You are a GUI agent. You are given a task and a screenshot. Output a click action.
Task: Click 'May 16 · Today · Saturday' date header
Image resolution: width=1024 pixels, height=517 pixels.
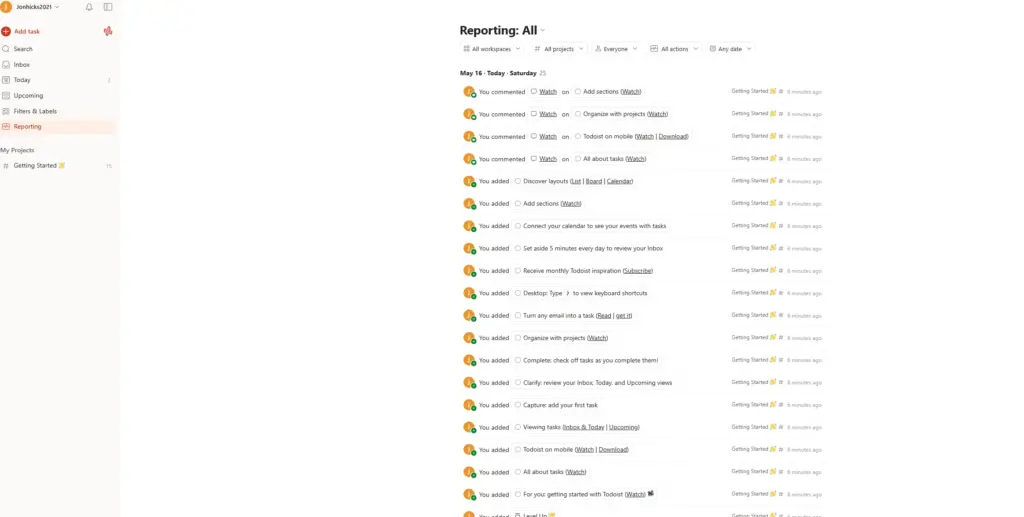498,73
